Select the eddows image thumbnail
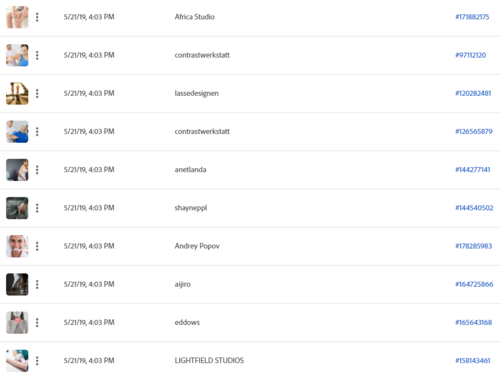The image size is (501, 378). tap(17, 322)
